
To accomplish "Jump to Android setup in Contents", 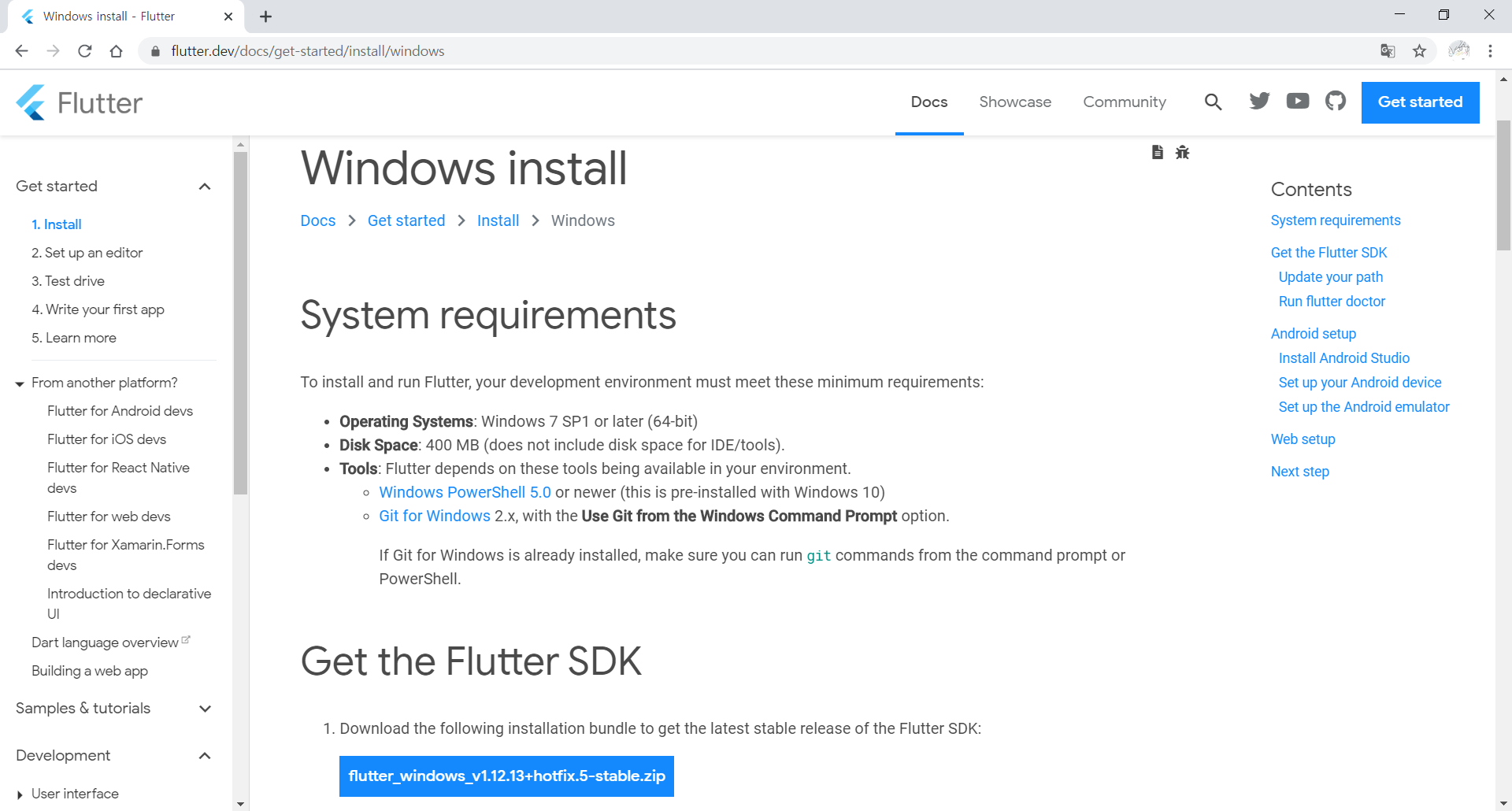I will 1313,334.
